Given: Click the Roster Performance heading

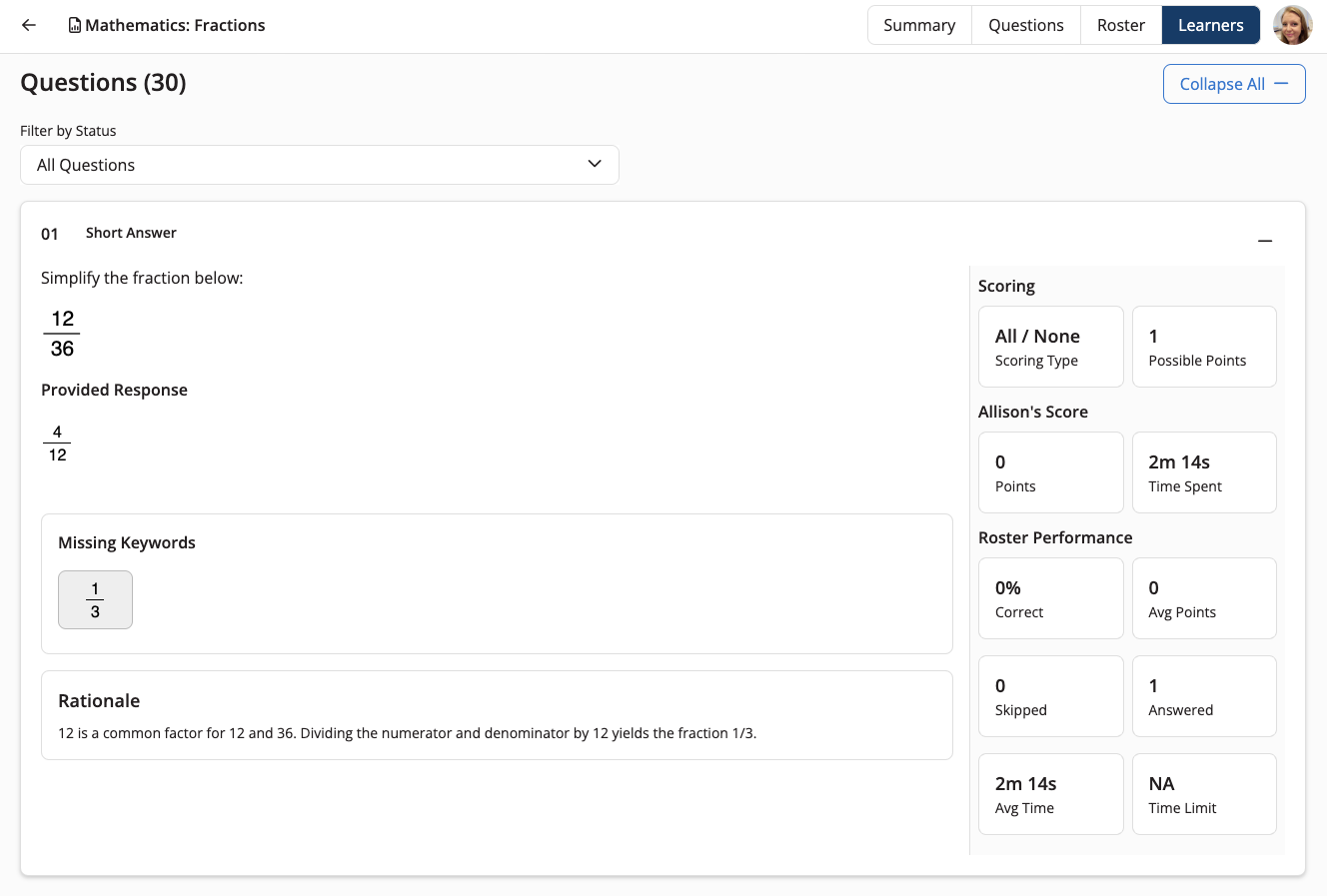Looking at the screenshot, I should click(x=1055, y=537).
